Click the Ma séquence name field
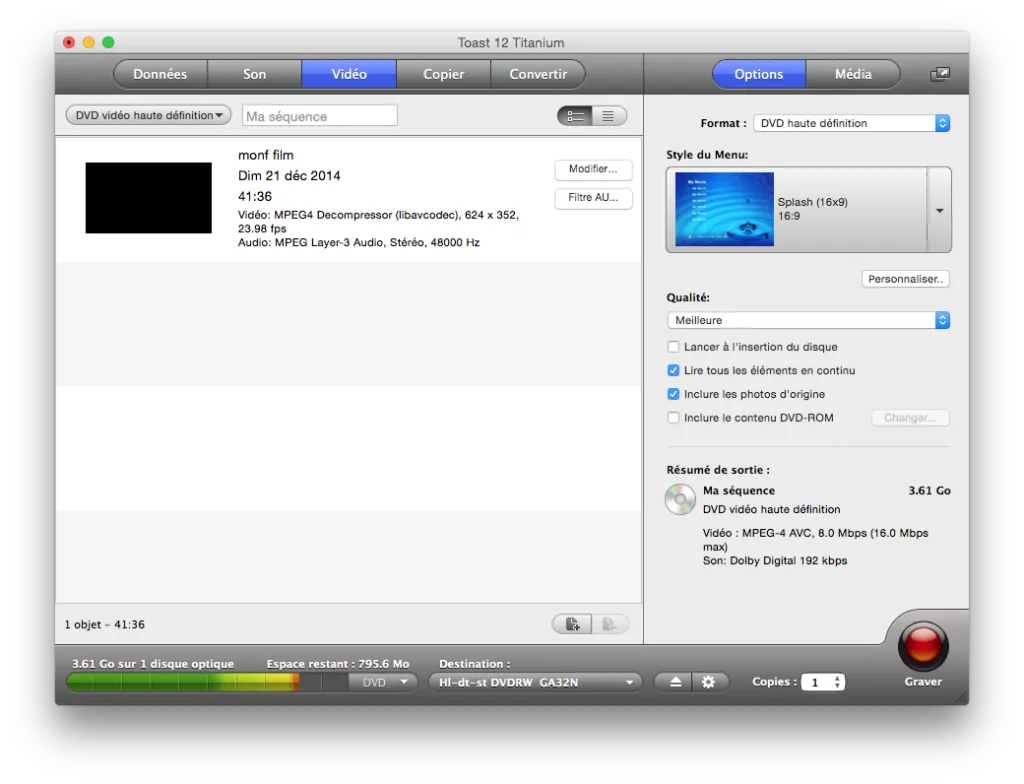 pyautogui.click(x=318, y=115)
